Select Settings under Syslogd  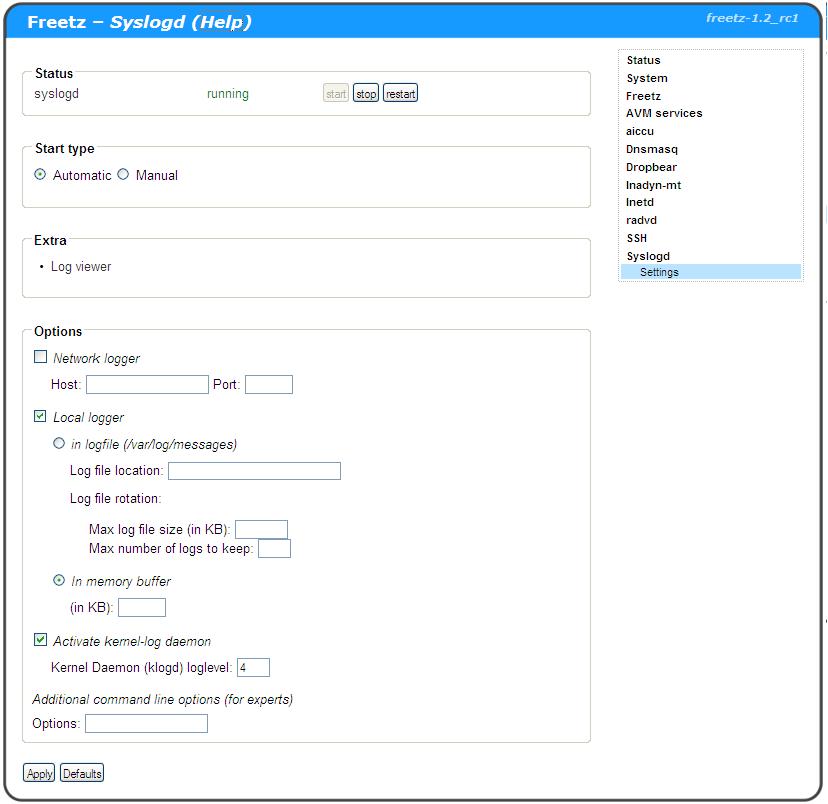[659, 272]
